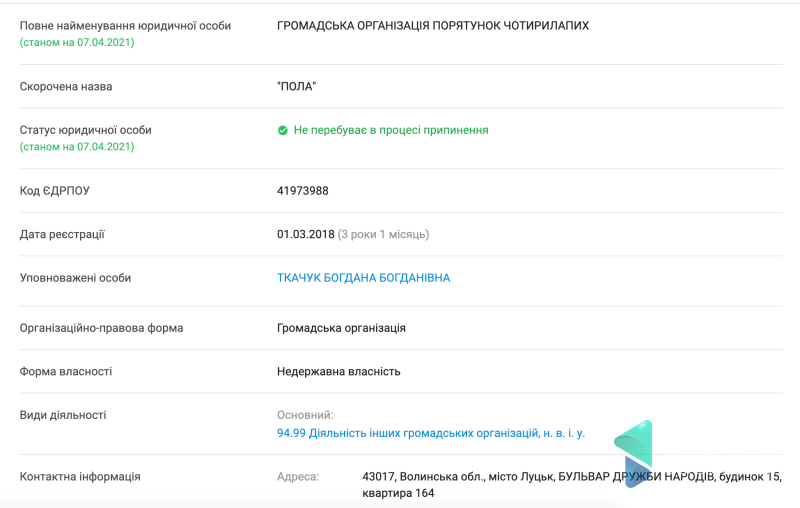This screenshot has width=800, height=508.
Task: Open the 94.99 activity type link
Action: click(430, 433)
